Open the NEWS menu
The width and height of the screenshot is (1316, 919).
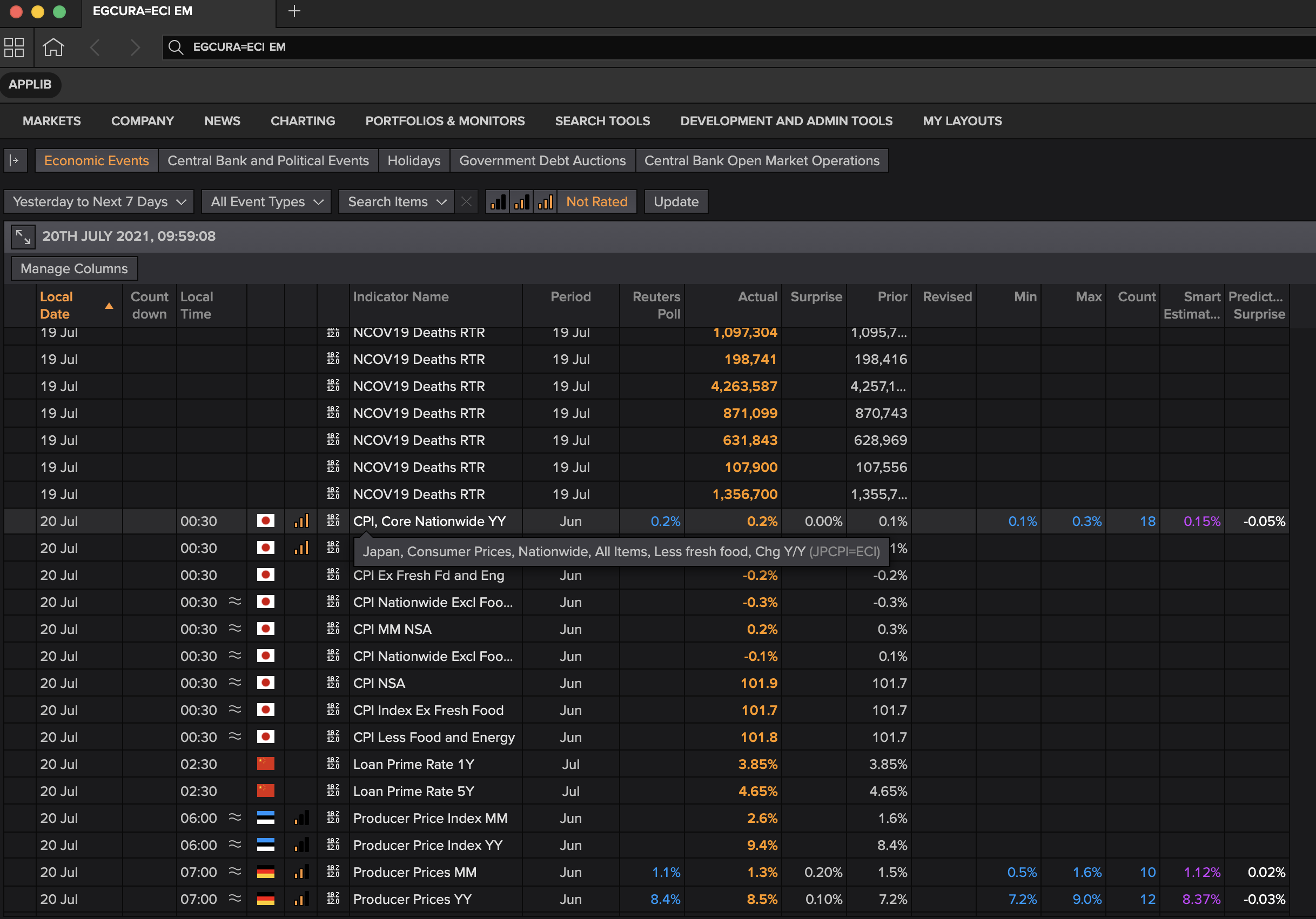coord(223,121)
